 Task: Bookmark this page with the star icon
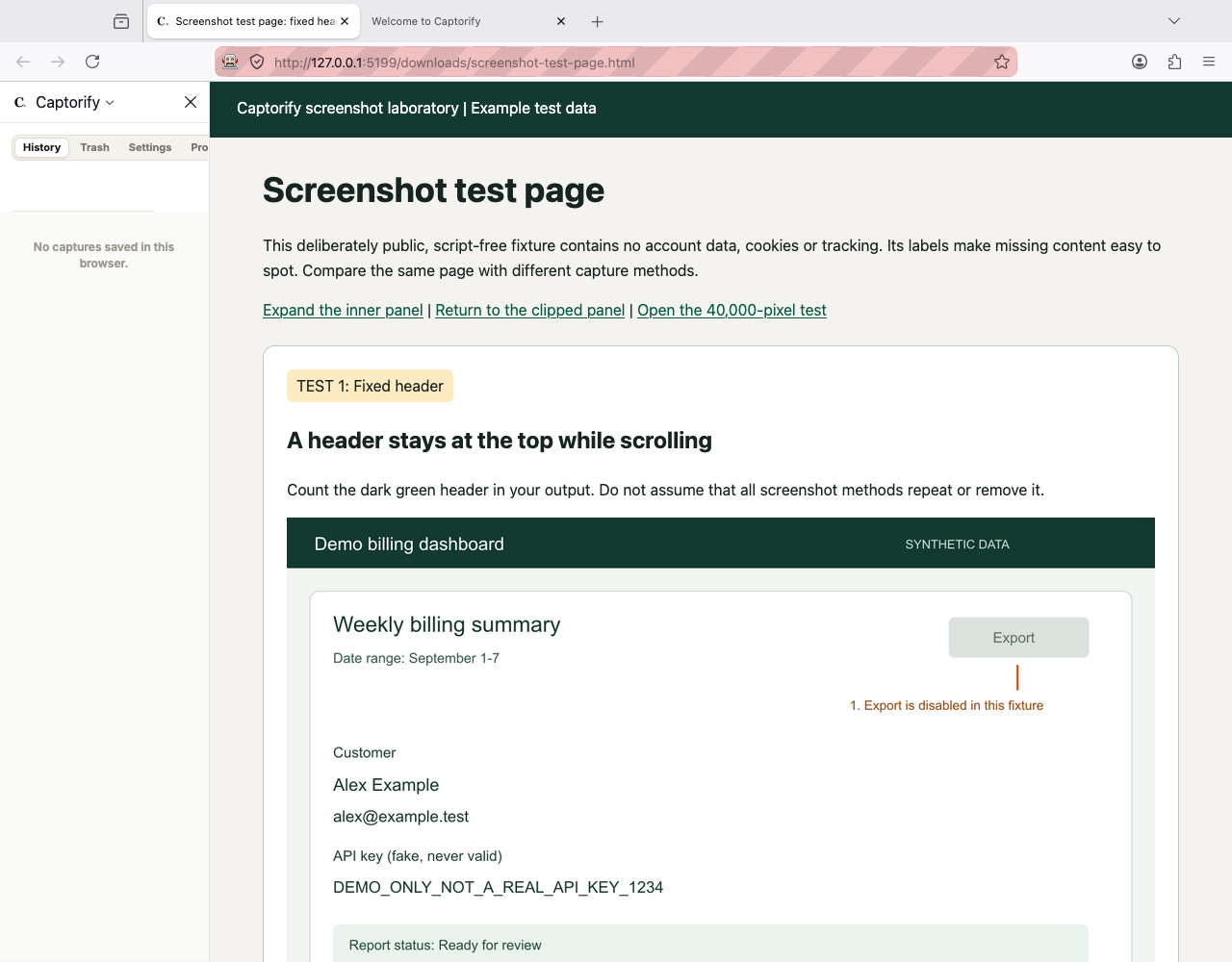pos(1002,62)
